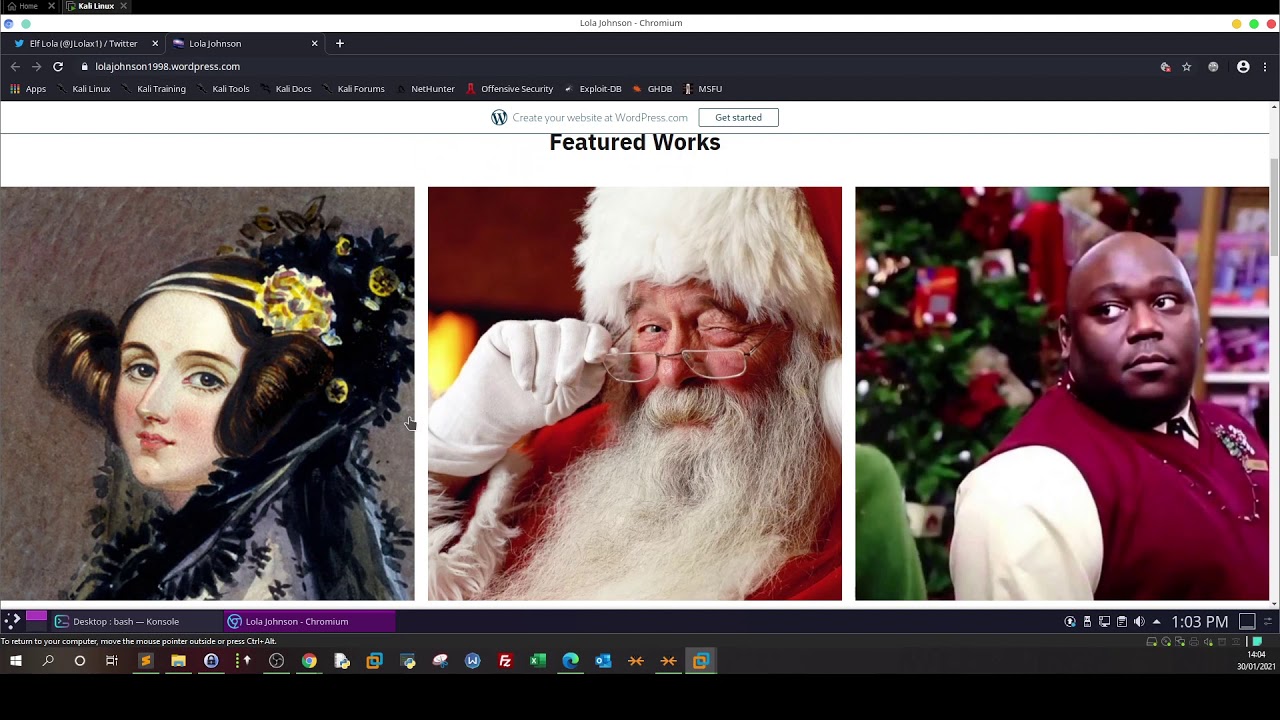Open Task View on Windows taskbar

click(x=112, y=661)
